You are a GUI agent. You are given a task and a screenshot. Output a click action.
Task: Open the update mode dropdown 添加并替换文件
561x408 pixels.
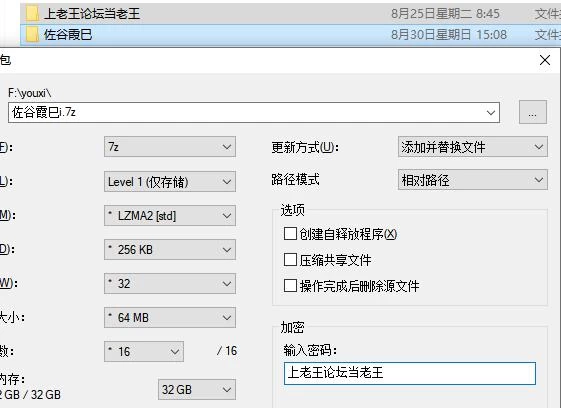coord(473,147)
